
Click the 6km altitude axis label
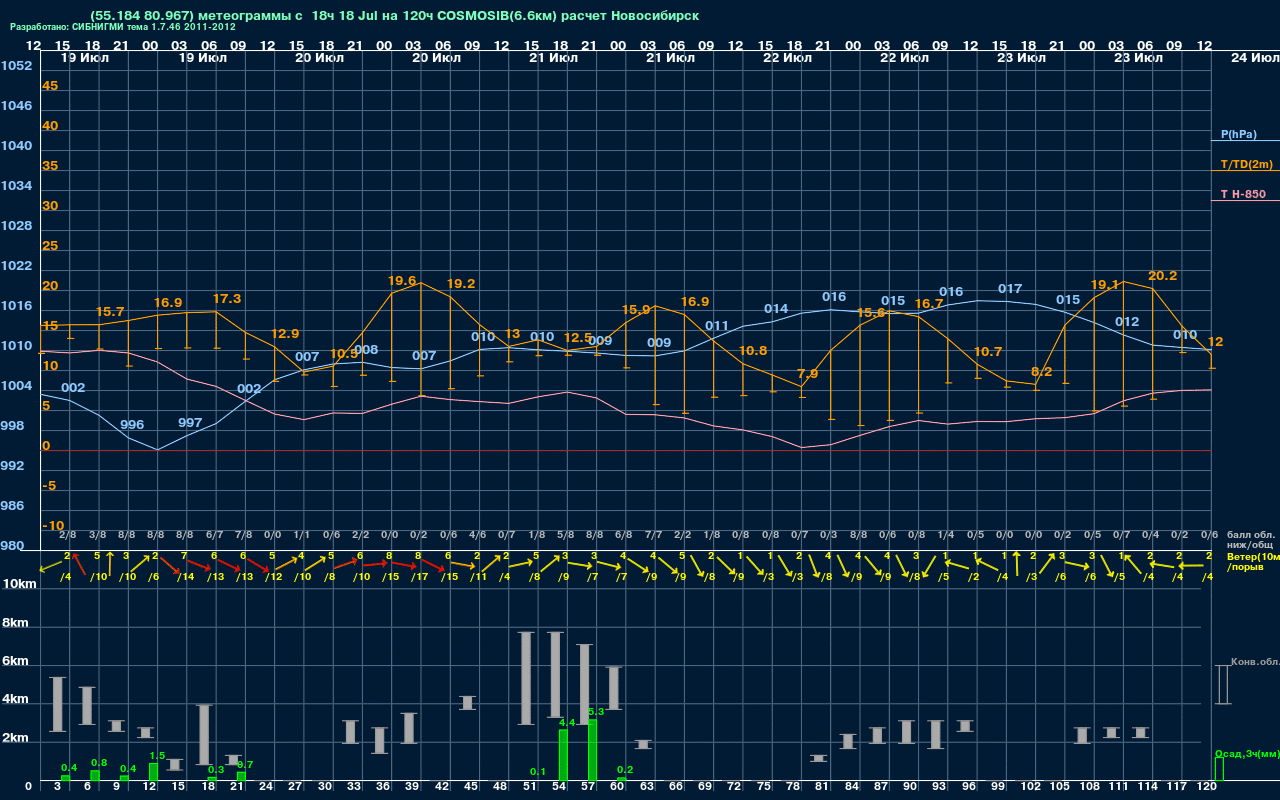pyautogui.click(x=13, y=662)
